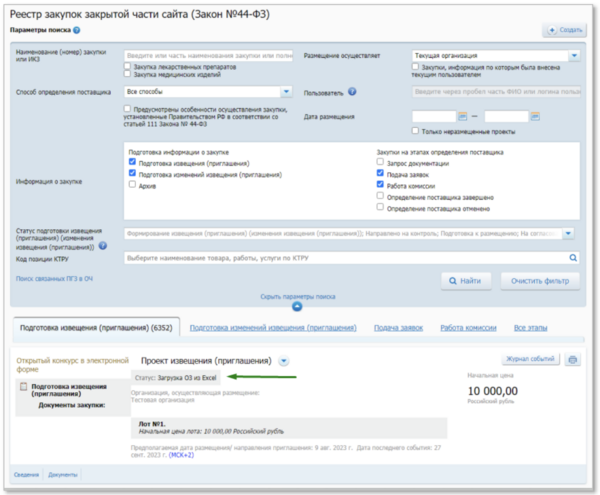
Task: Click the help icon beside Пользователь
Action: pos(352,92)
